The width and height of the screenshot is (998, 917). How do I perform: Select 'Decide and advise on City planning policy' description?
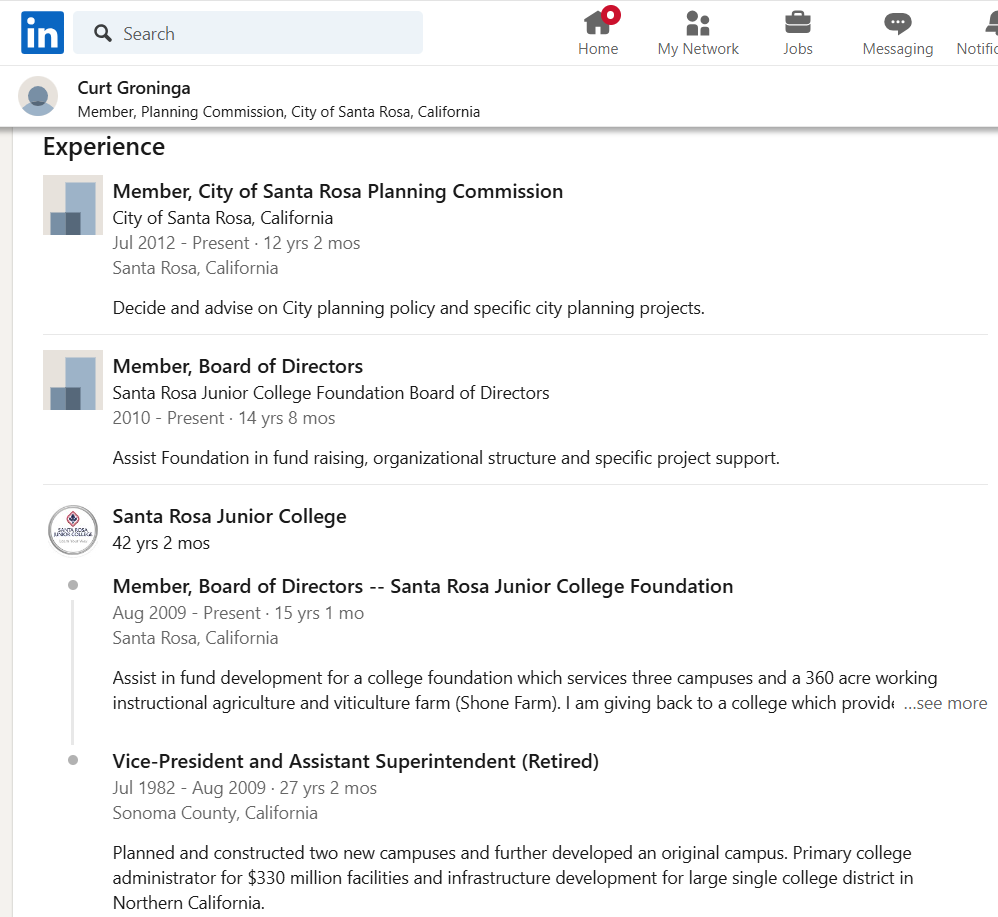[x=409, y=308]
